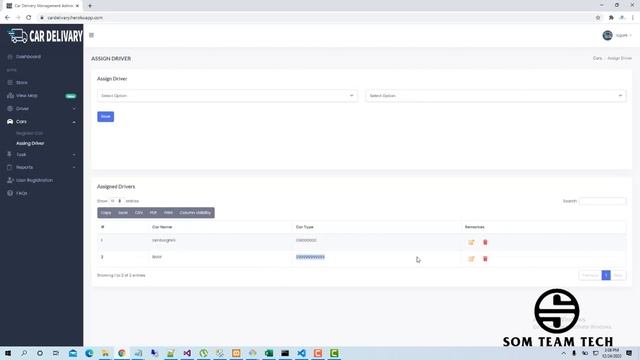Open blue VS Code from taskbar
Viewport: 640px width, 360px height.
[301, 353]
